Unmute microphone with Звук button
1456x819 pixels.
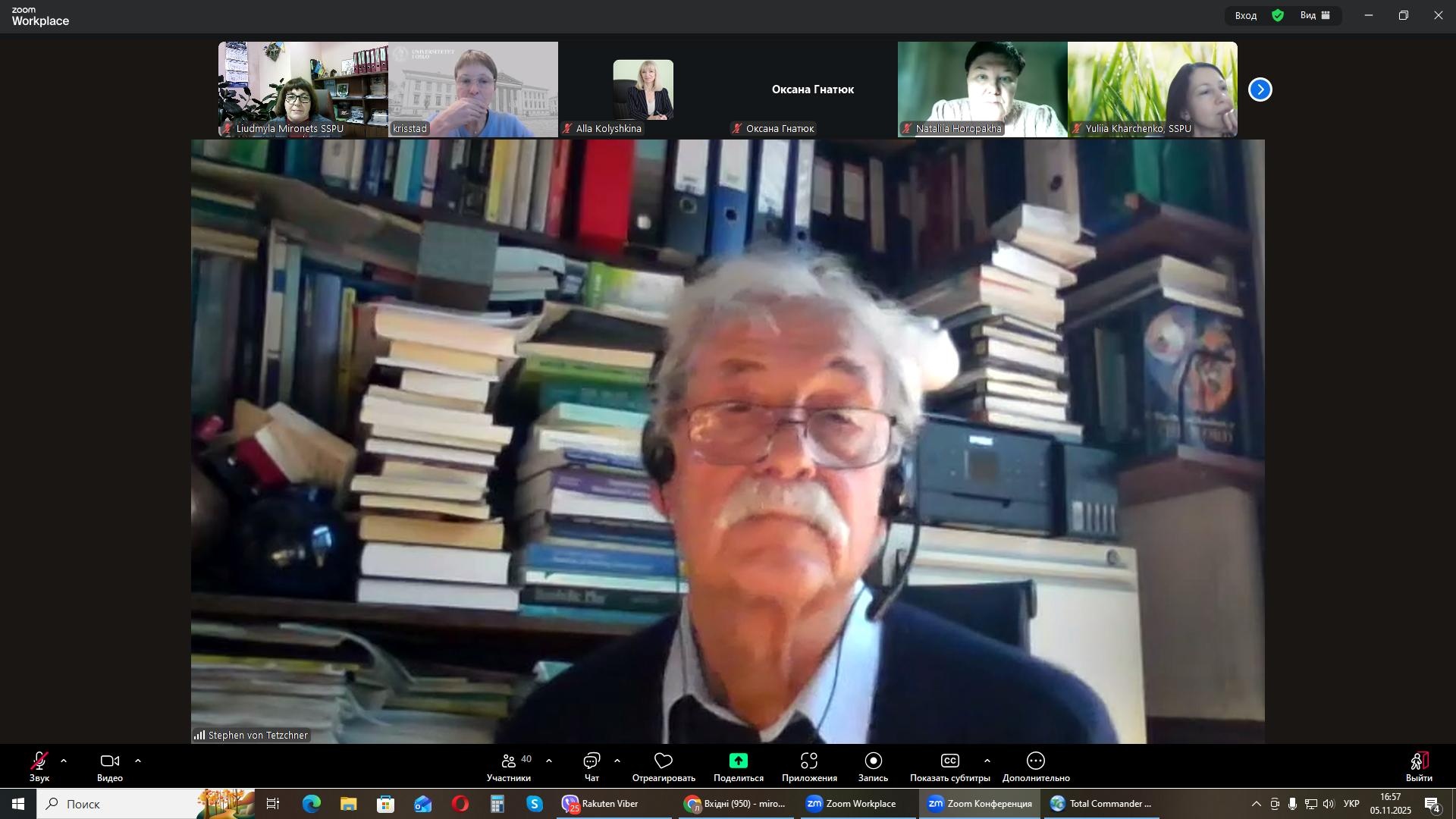tap(39, 766)
